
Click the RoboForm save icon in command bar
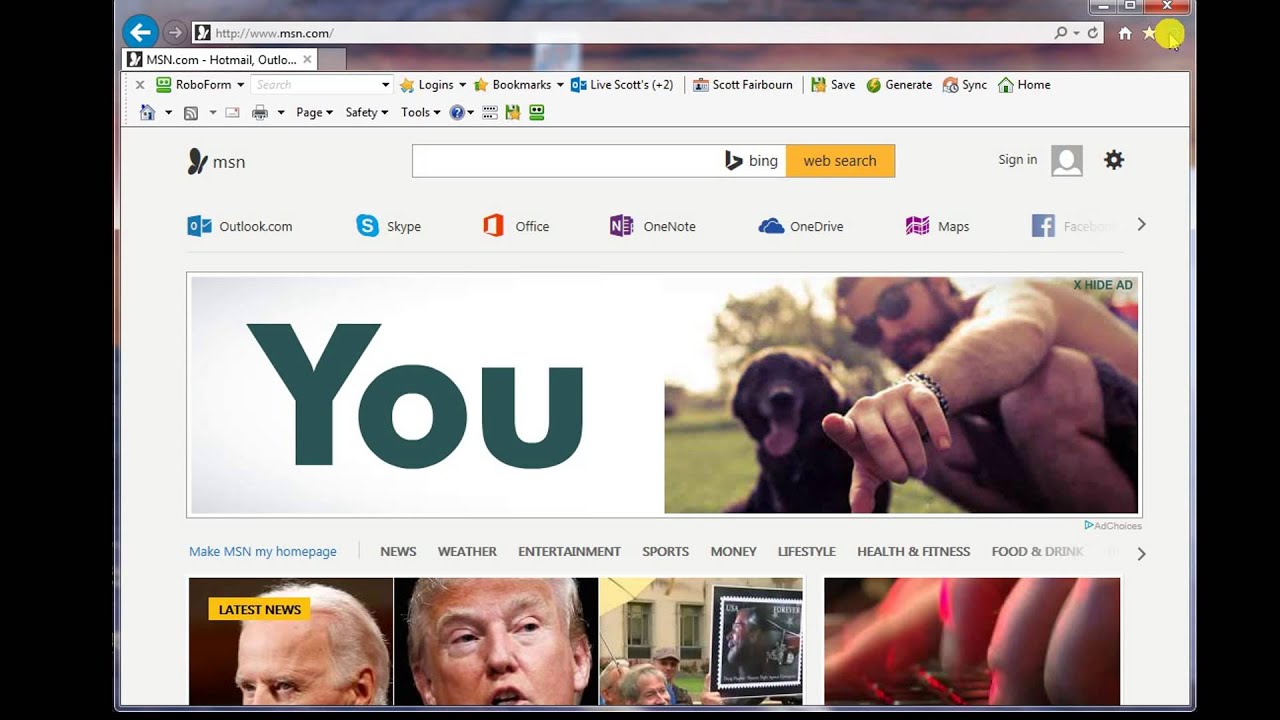pos(513,113)
